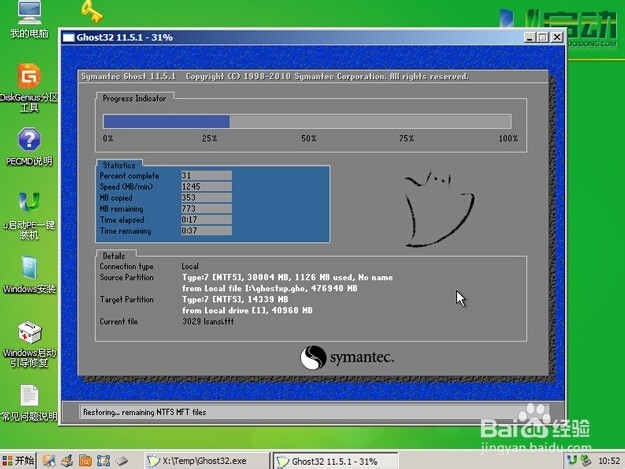Screen dimensions: 625x469
Task: Click the Time remaining value 0:37
Action: pos(206,230)
